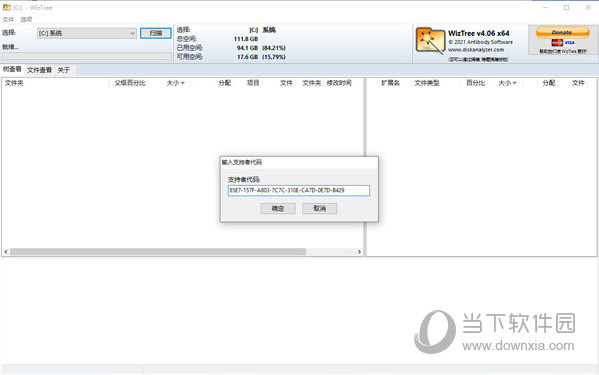Cancel the supporter code dialog
This screenshot has height=375, width=599.
(x=319, y=208)
